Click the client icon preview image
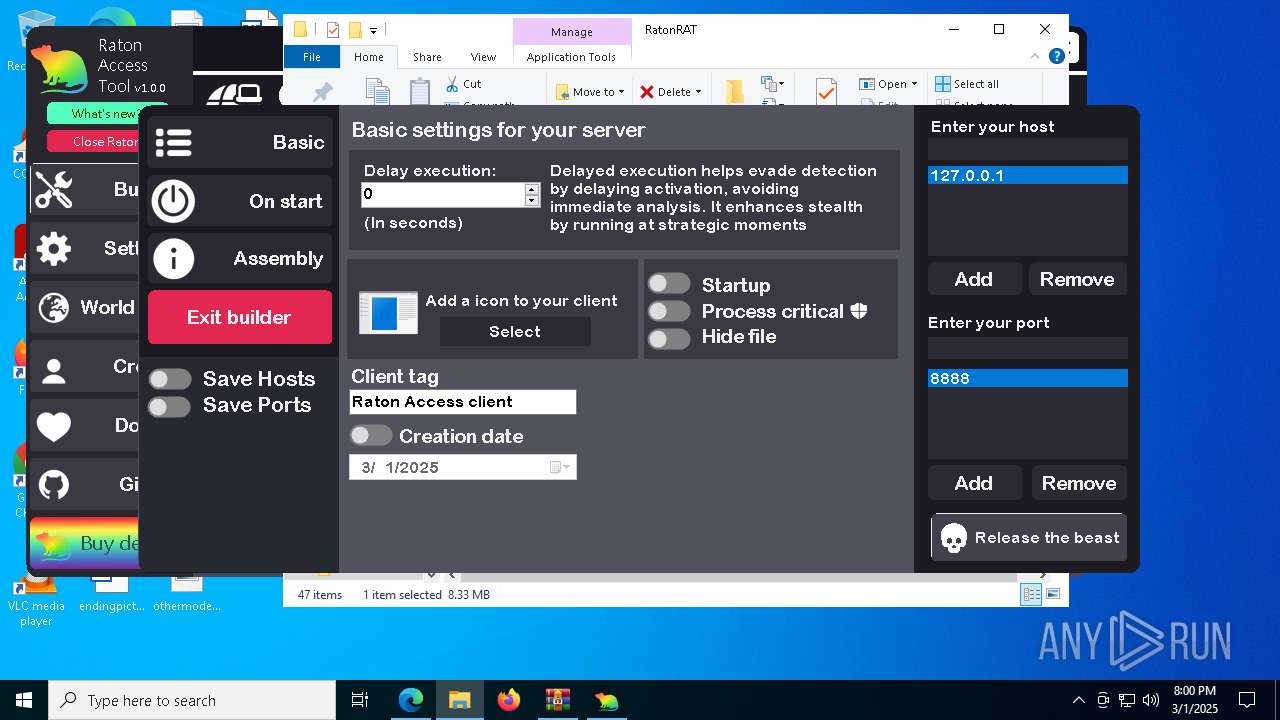Screen dimensions: 1280x720 tap(388, 313)
